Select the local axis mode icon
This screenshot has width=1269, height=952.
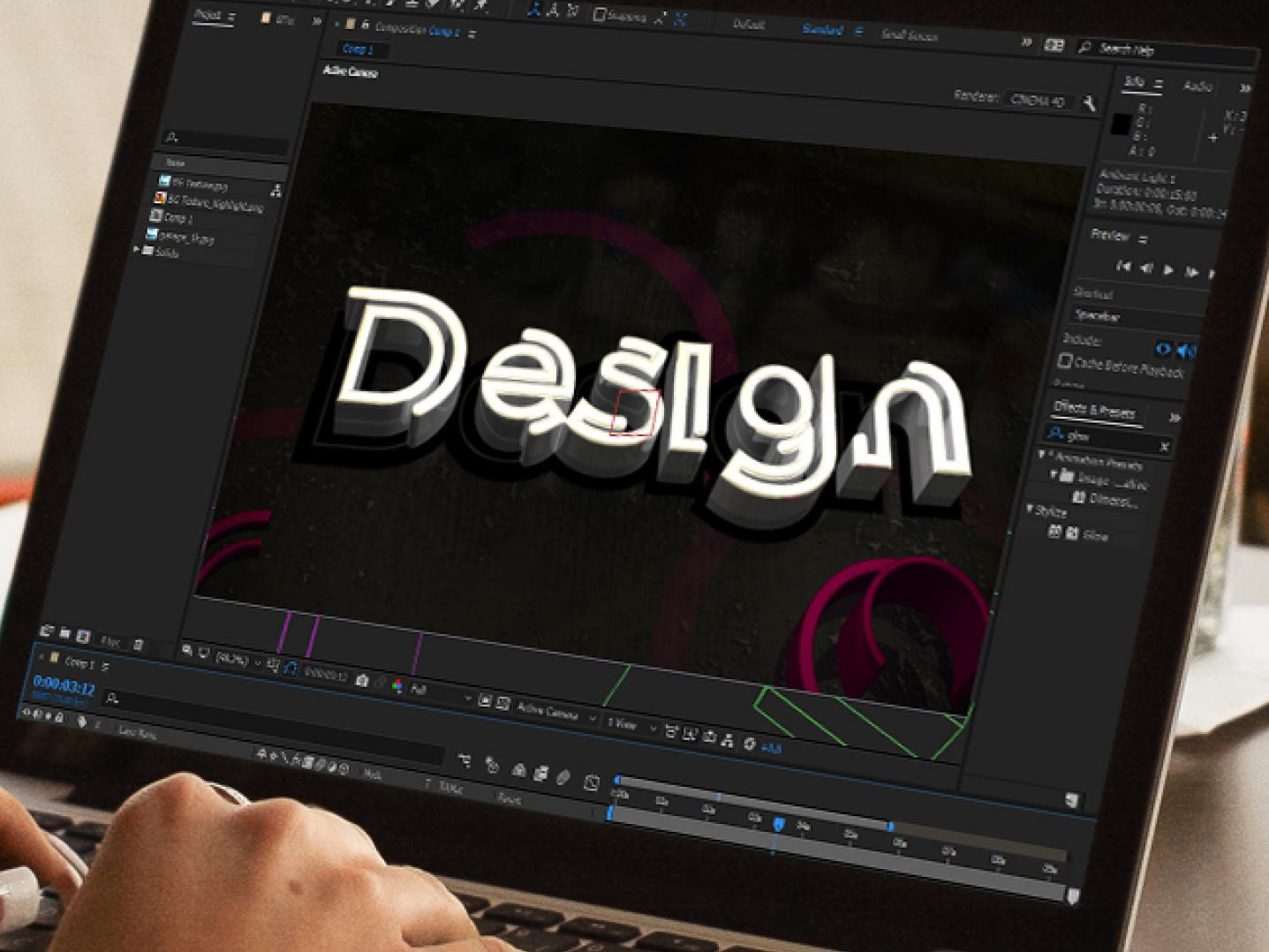pyautogui.click(x=535, y=9)
